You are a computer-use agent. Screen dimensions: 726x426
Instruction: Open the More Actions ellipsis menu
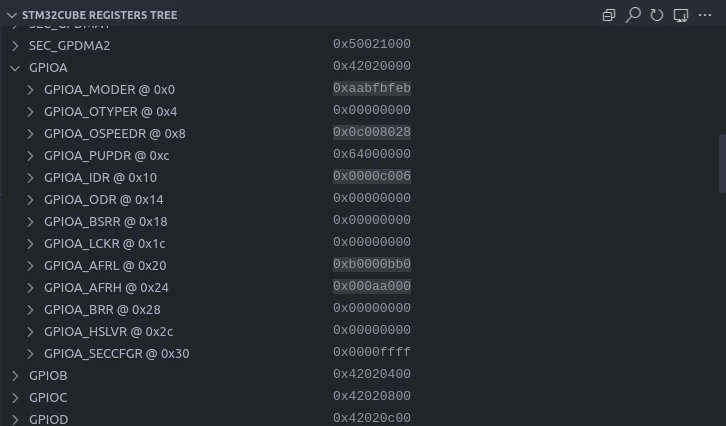click(705, 15)
